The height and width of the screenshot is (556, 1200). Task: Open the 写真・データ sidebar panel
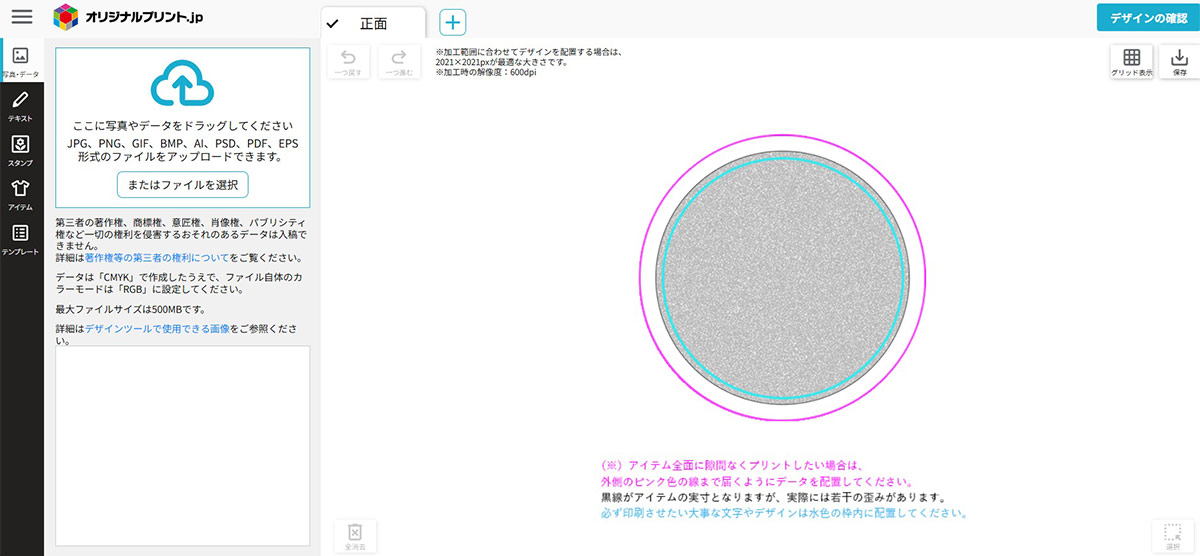coord(21,61)
